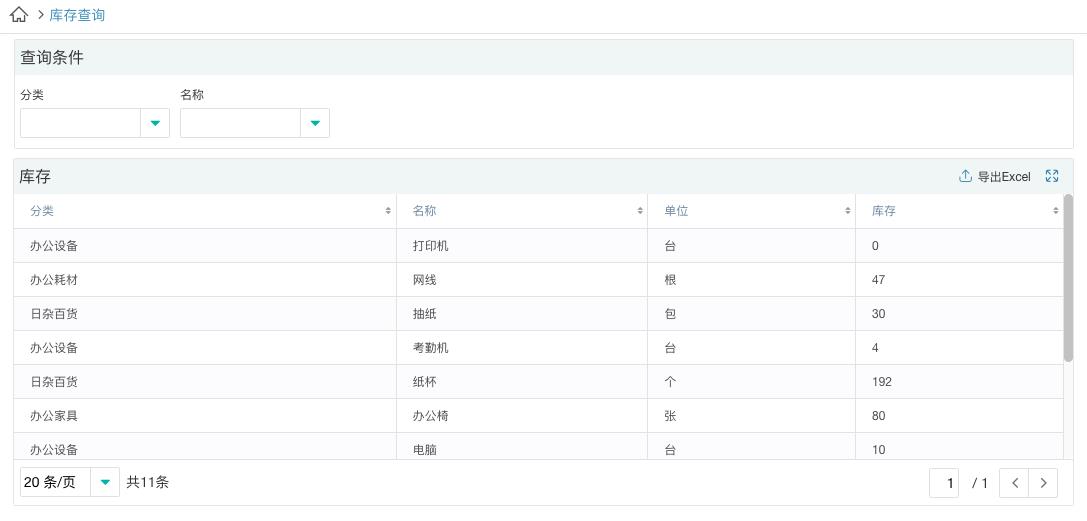Select the 打印机 table row
1087x521 pixels.
click(430, 246)
